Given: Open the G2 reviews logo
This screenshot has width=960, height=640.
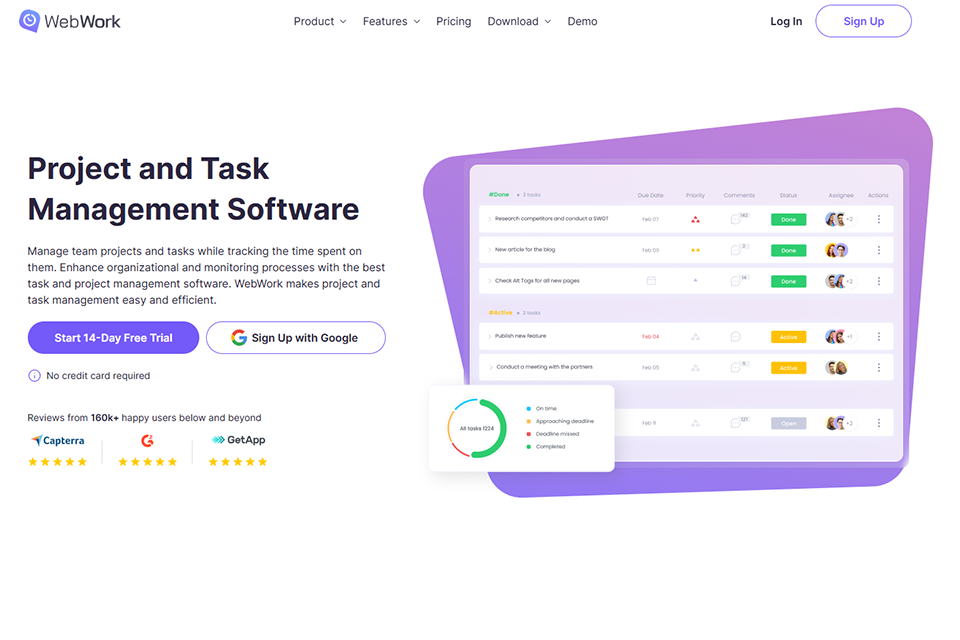Looking at the screenshot, I should coord(148,440).
